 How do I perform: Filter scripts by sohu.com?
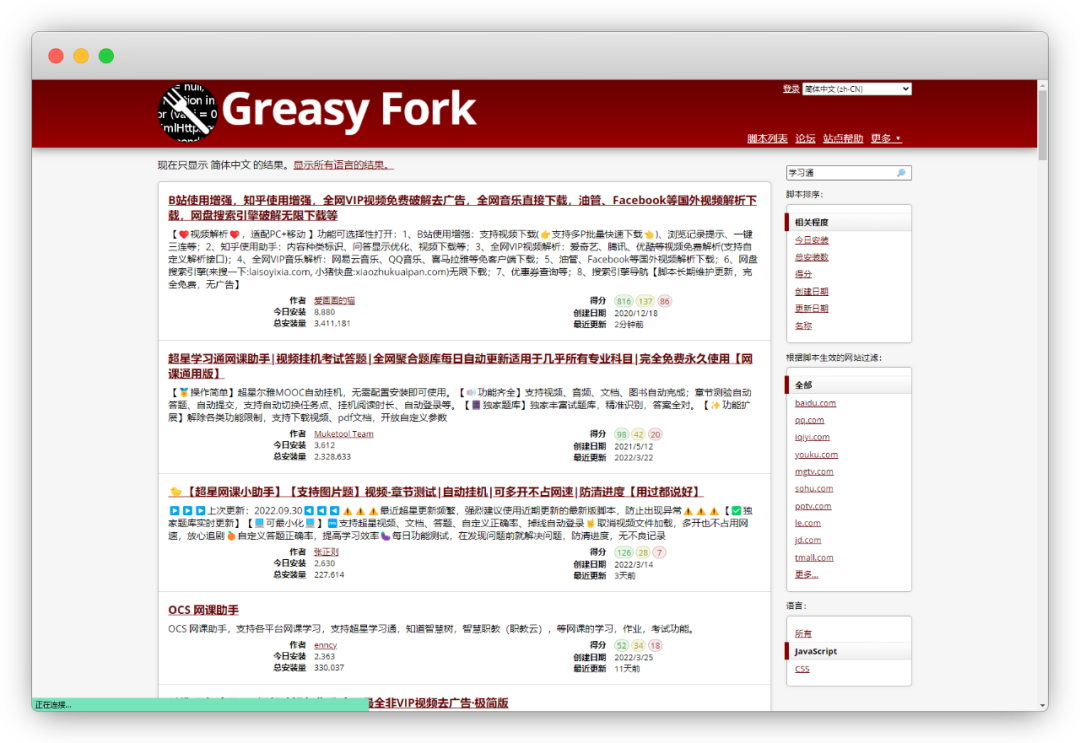click(x=814, y=489)
